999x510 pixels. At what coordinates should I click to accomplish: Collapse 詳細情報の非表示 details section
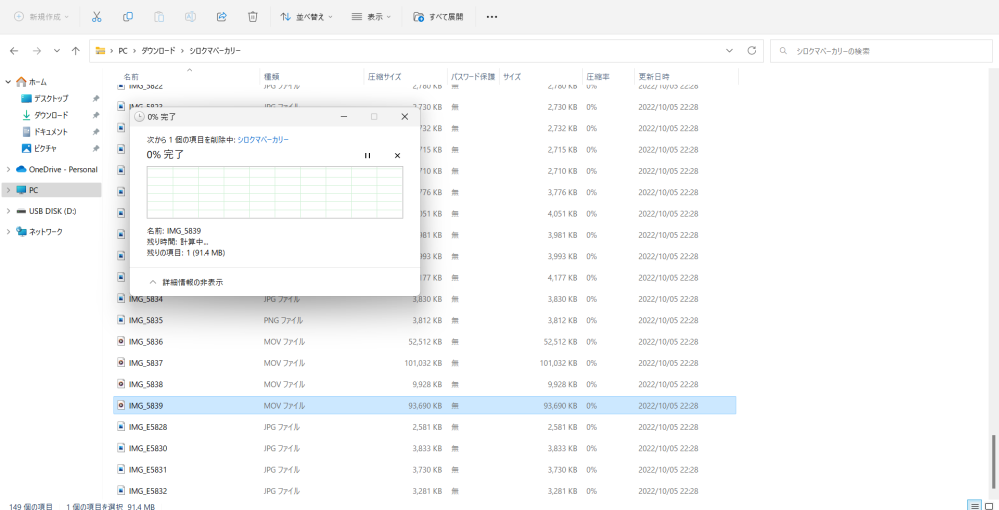[185, 282]
